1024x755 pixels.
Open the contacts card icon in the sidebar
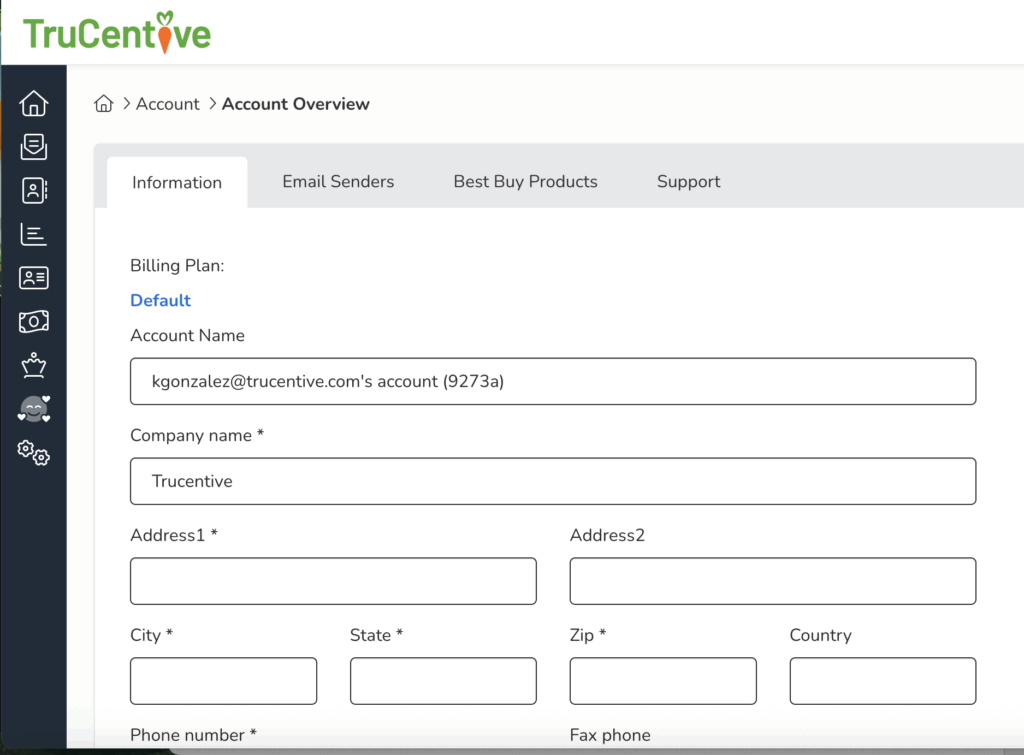click(33, 190)
